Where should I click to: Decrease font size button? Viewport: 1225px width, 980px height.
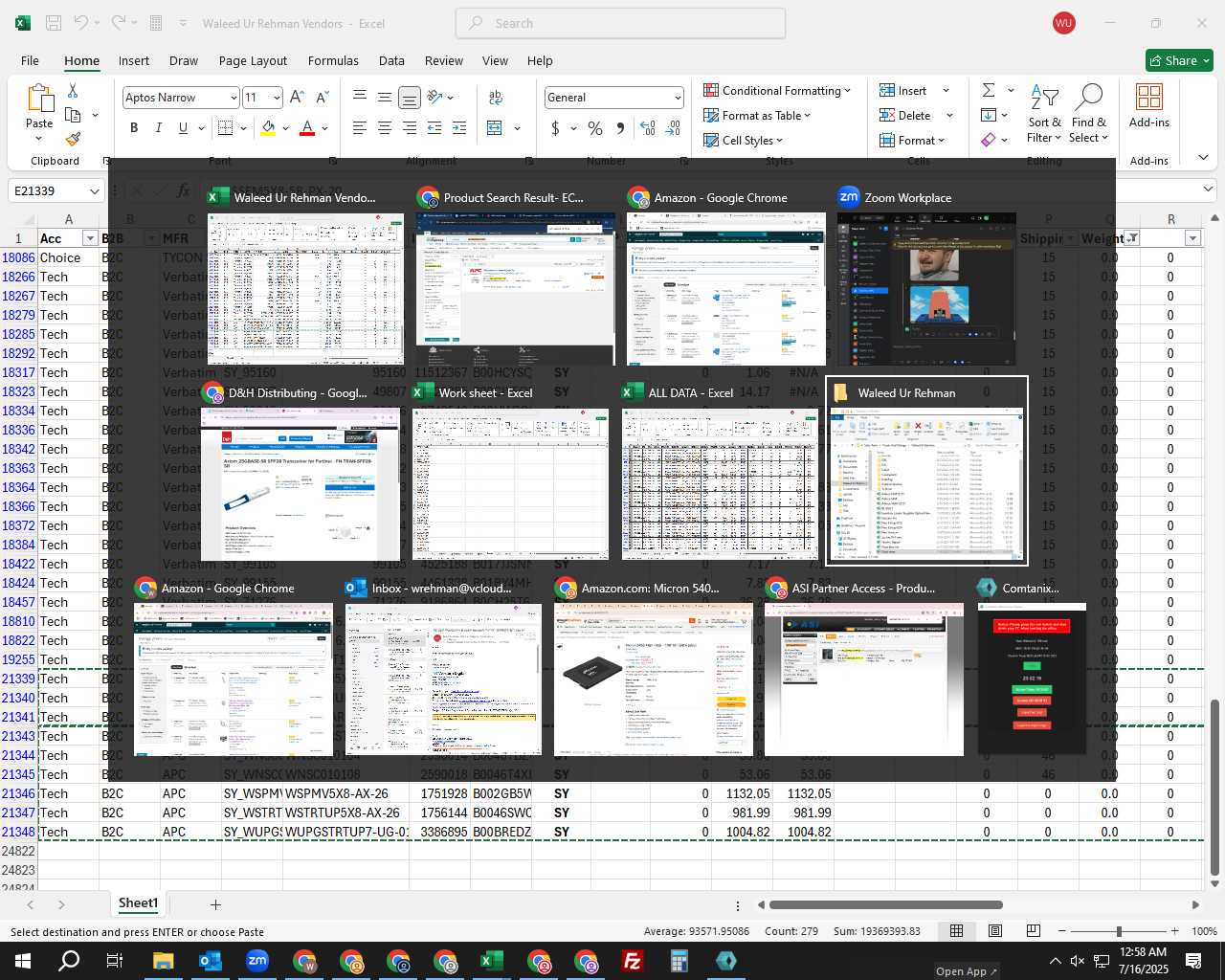322,98
